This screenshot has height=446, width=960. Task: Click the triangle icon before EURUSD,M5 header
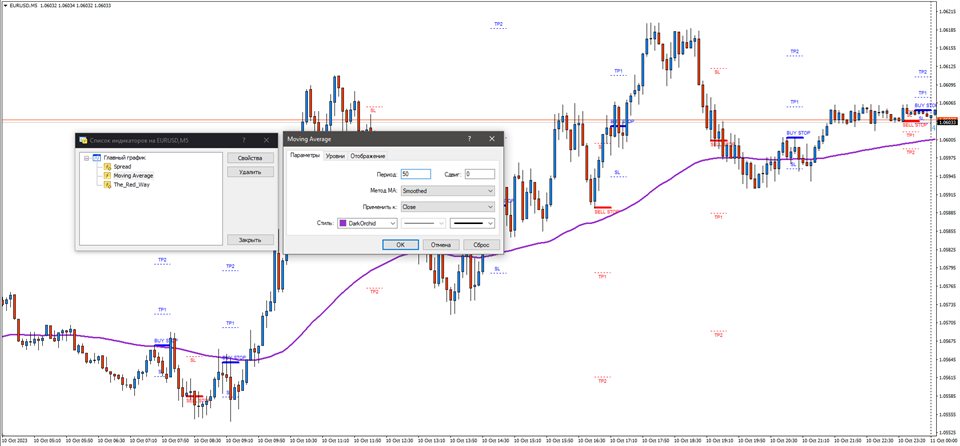click(4, 4)
